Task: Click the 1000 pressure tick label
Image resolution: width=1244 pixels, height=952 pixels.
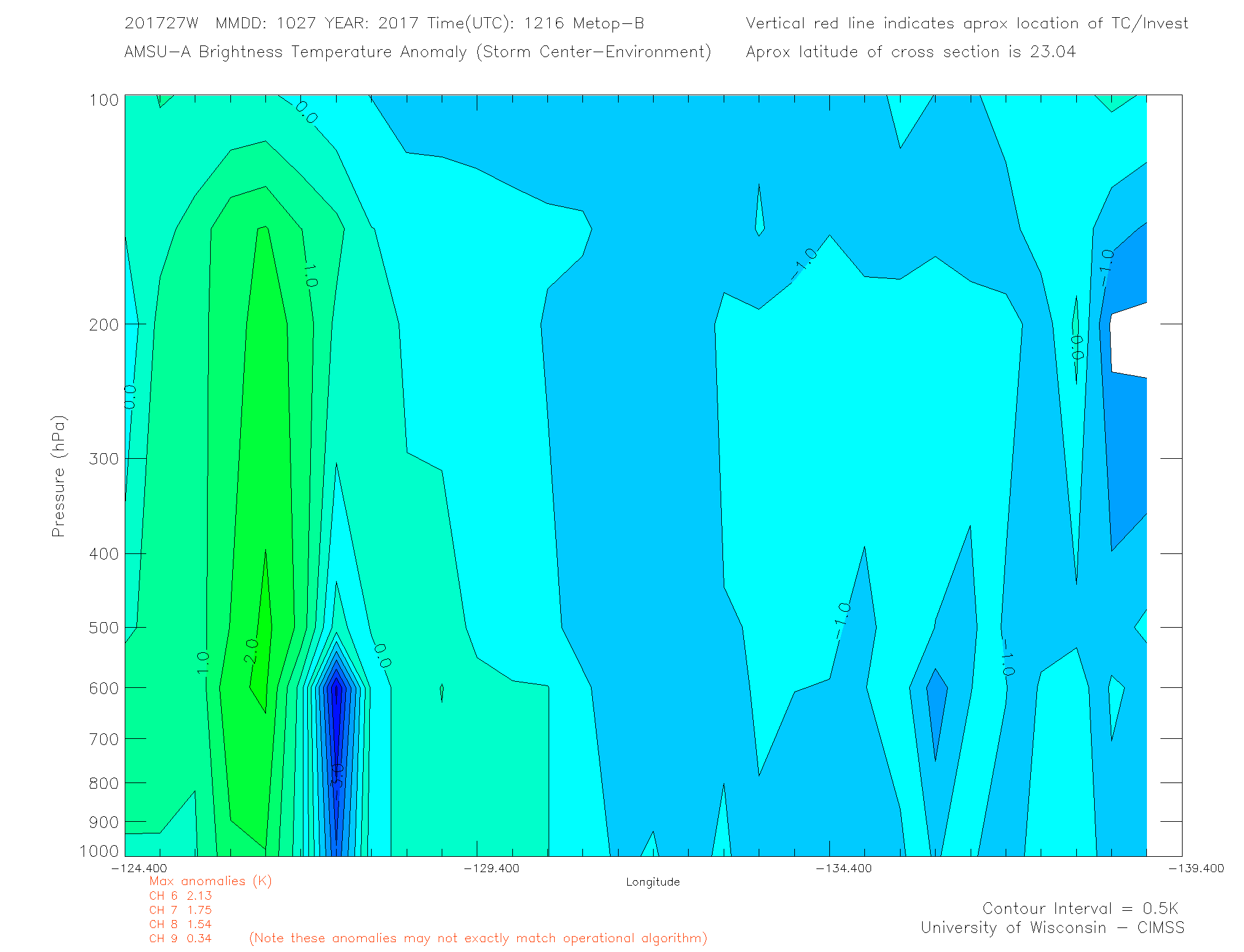Action: pyautogui.click(x=99, y=851)
